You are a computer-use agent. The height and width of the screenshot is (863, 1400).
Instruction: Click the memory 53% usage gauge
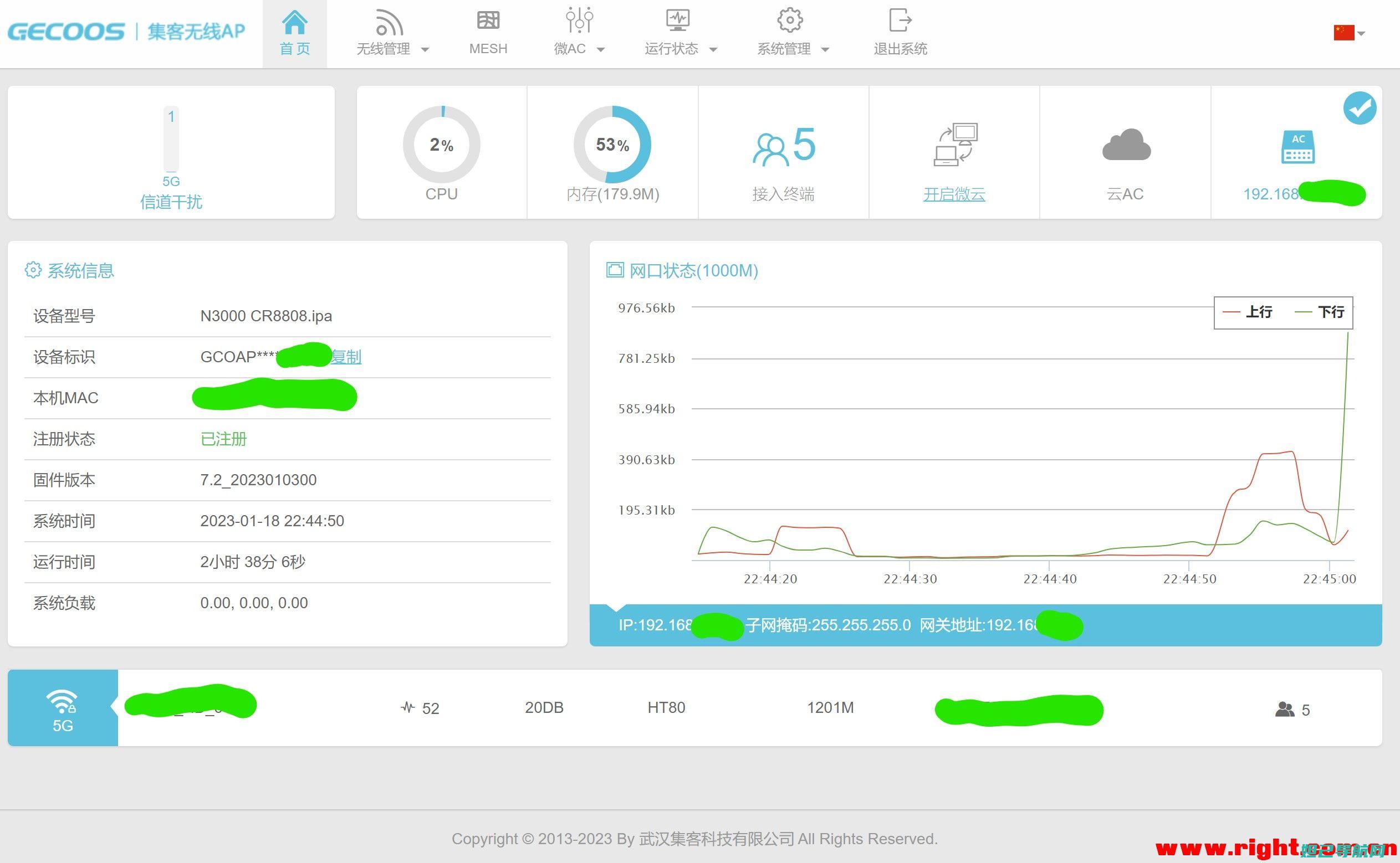[x=612, y=145]
